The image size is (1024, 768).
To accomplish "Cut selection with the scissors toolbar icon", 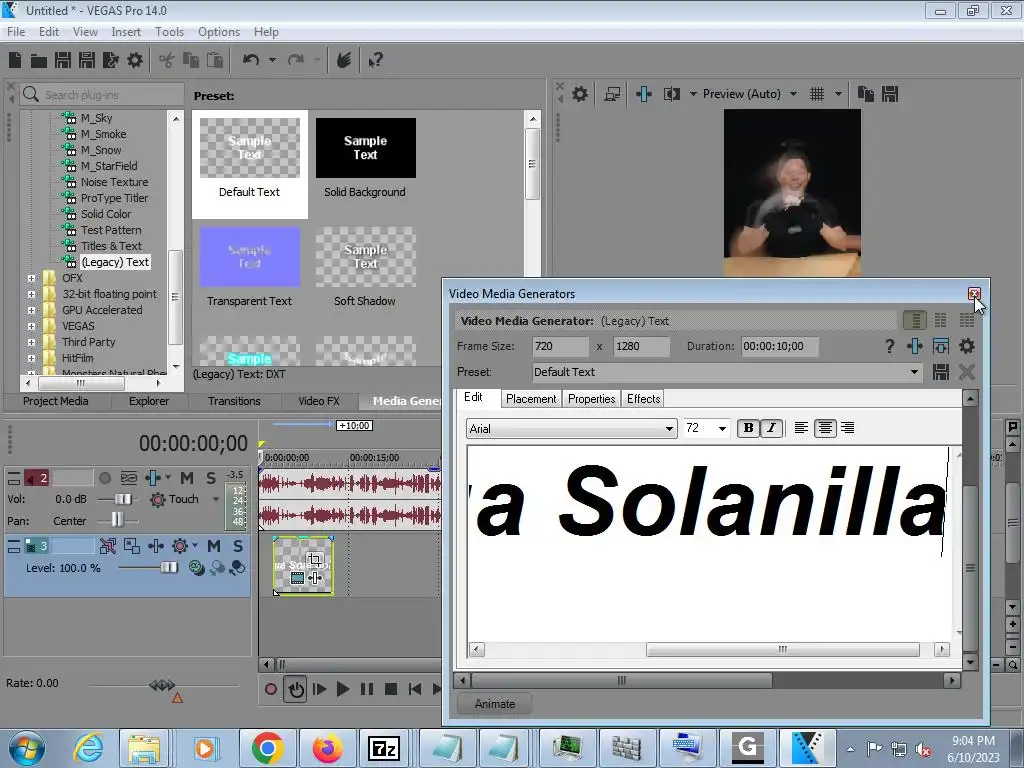I will (167, 61).
